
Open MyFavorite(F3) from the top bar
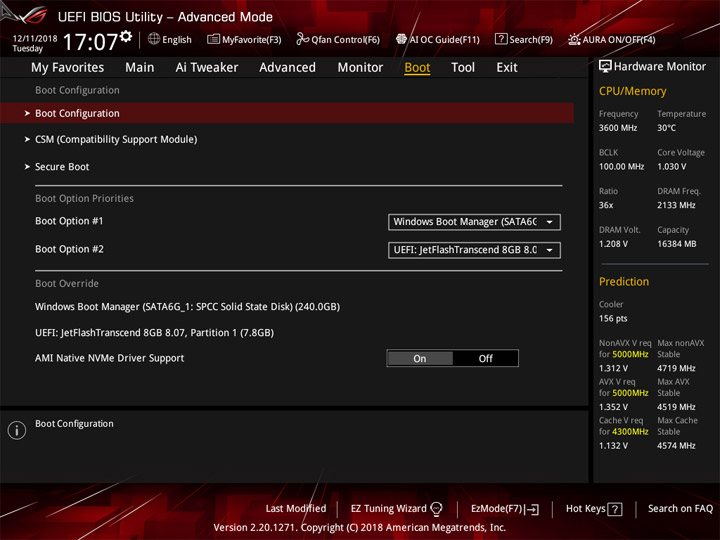coord(244,39)
